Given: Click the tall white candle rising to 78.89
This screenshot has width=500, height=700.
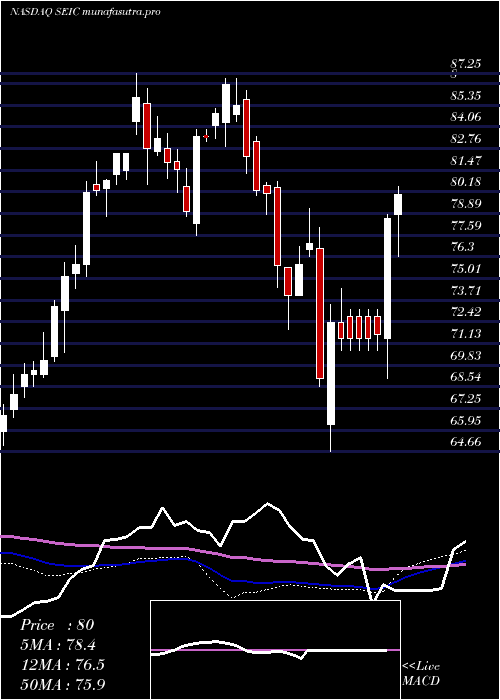Looking at the screenshot, I should [388, 278].
